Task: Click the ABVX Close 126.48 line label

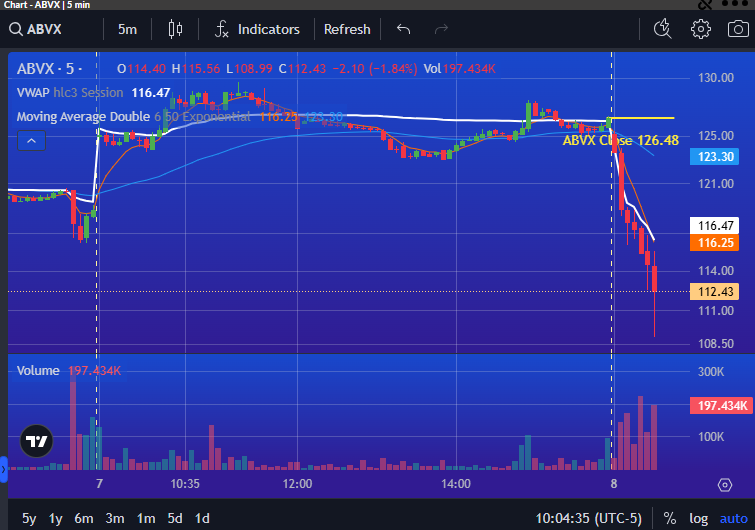Action: click(621, 140)
